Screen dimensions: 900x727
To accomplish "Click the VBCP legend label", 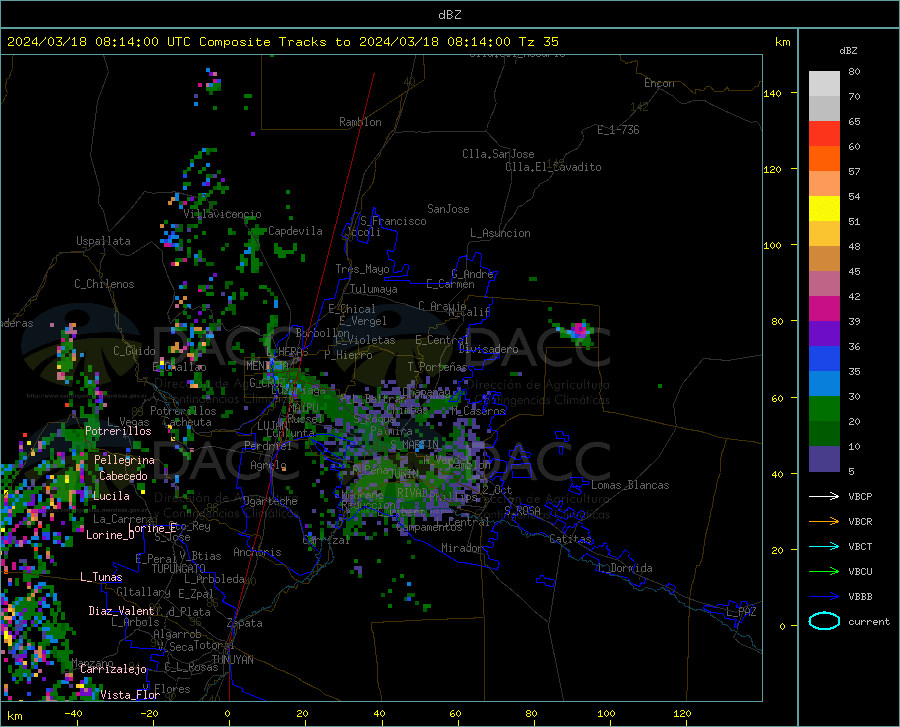I will pyautogui.click(x=860, y=497).
